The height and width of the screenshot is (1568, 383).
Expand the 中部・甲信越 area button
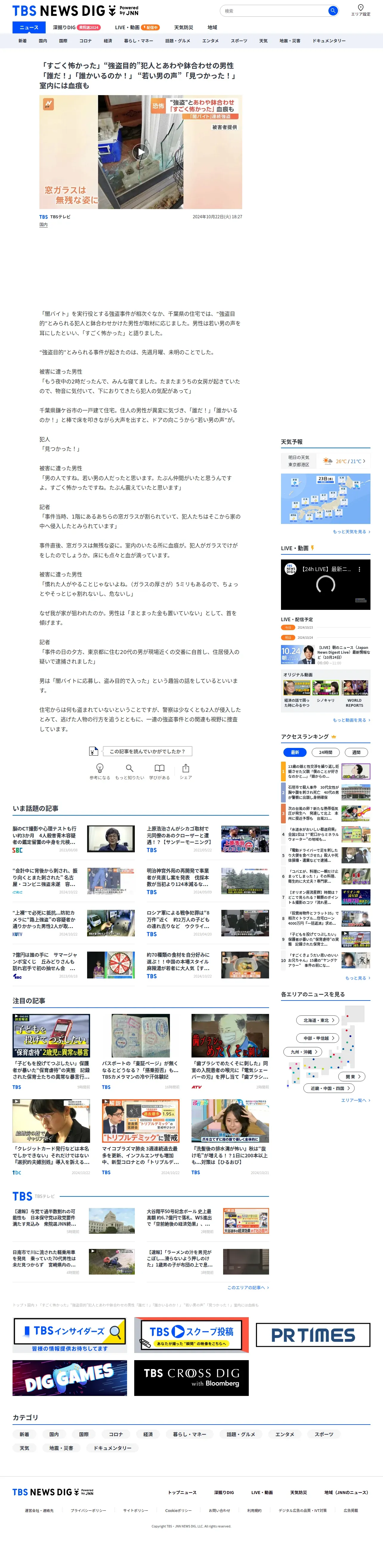[319, 1038]
